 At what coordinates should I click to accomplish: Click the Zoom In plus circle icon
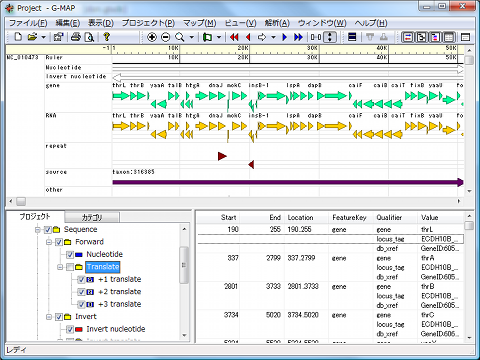click(152, 37)
